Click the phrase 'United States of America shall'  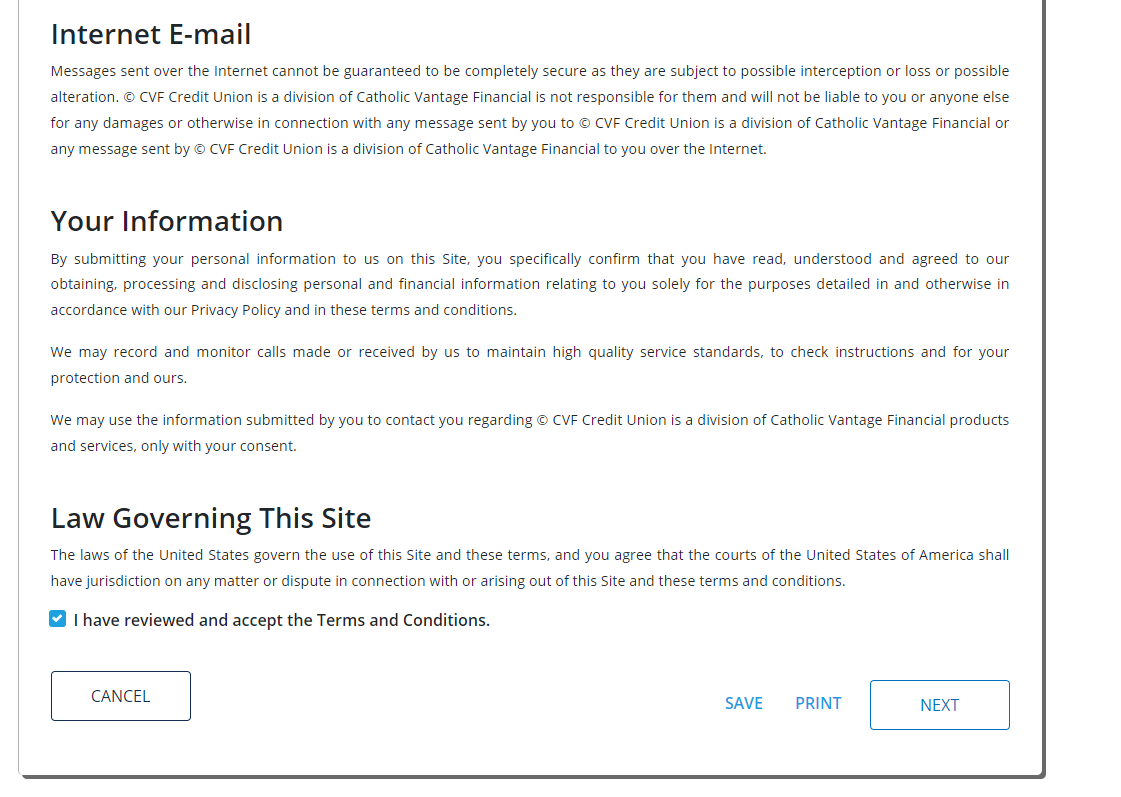(x=907, y=555)
